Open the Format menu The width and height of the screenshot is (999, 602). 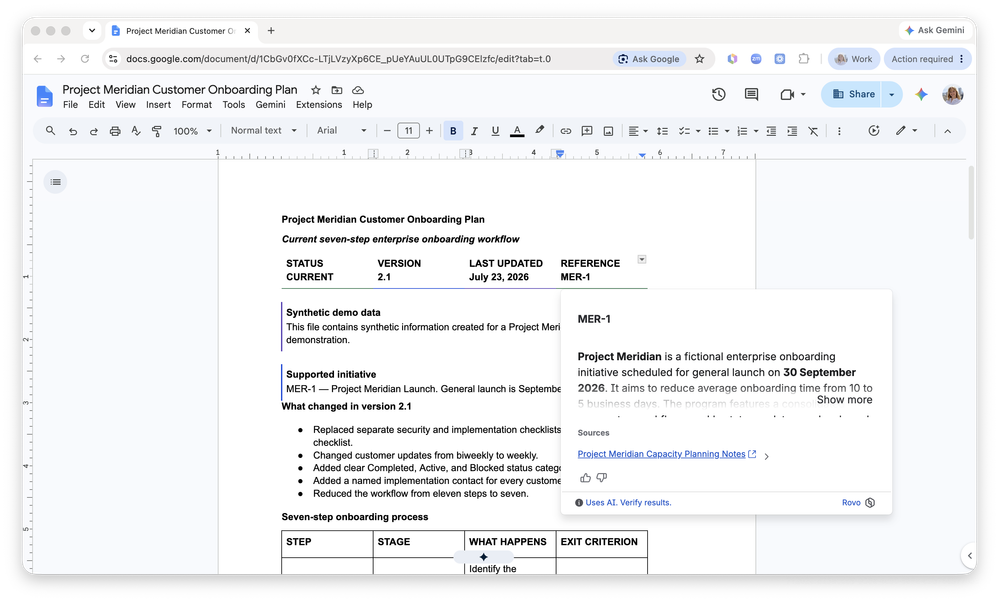coord(196,104)
